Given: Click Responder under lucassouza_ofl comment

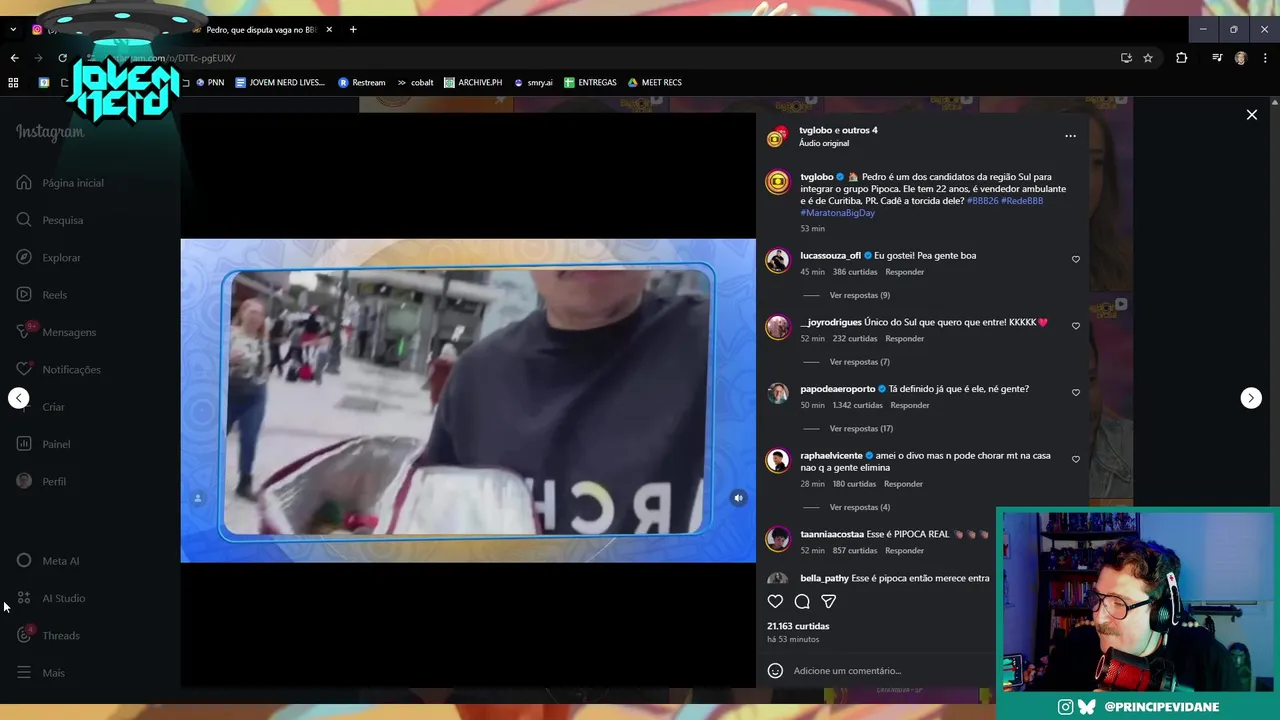Looking at the screenshot, I should 904,272.
